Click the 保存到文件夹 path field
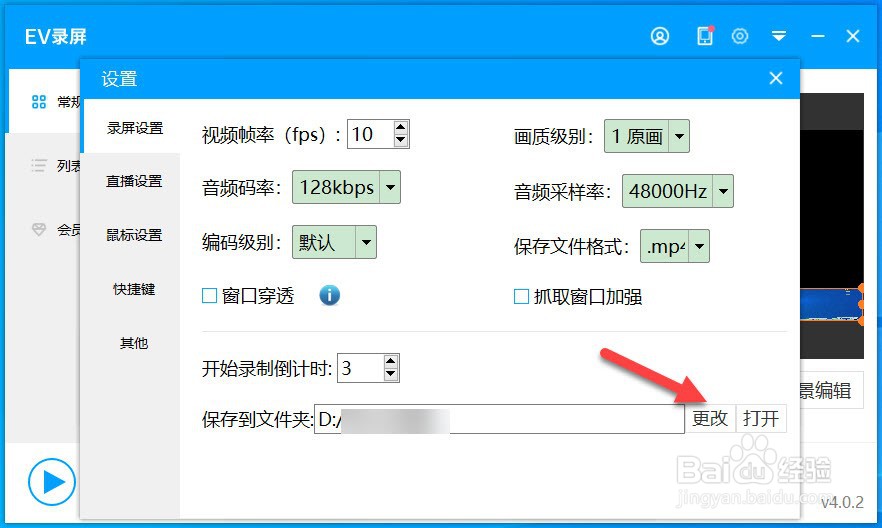The width and height of the screenshot is (882, 528). click(x=499, y=419)
